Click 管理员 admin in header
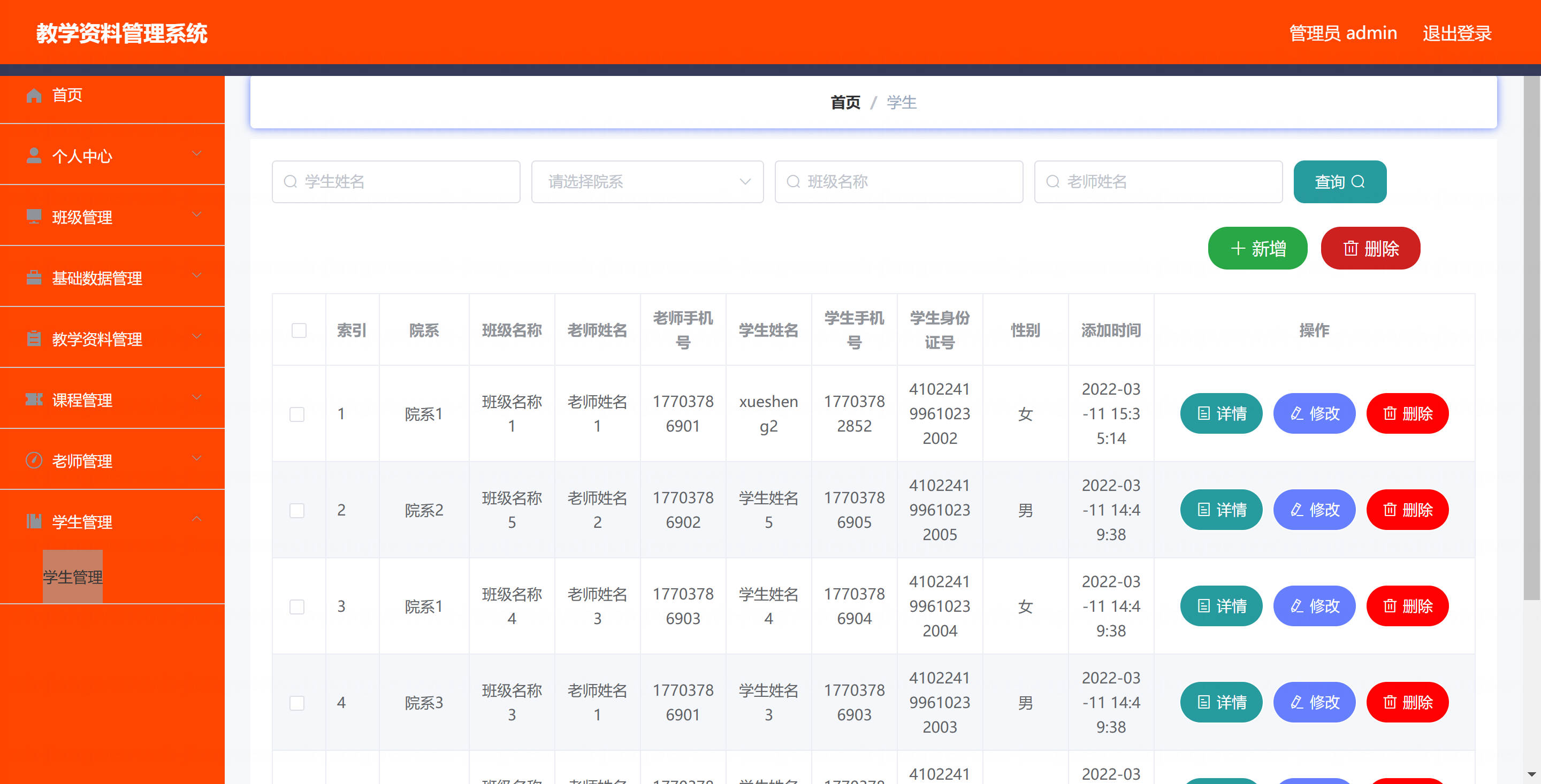 click(1343, 34)
